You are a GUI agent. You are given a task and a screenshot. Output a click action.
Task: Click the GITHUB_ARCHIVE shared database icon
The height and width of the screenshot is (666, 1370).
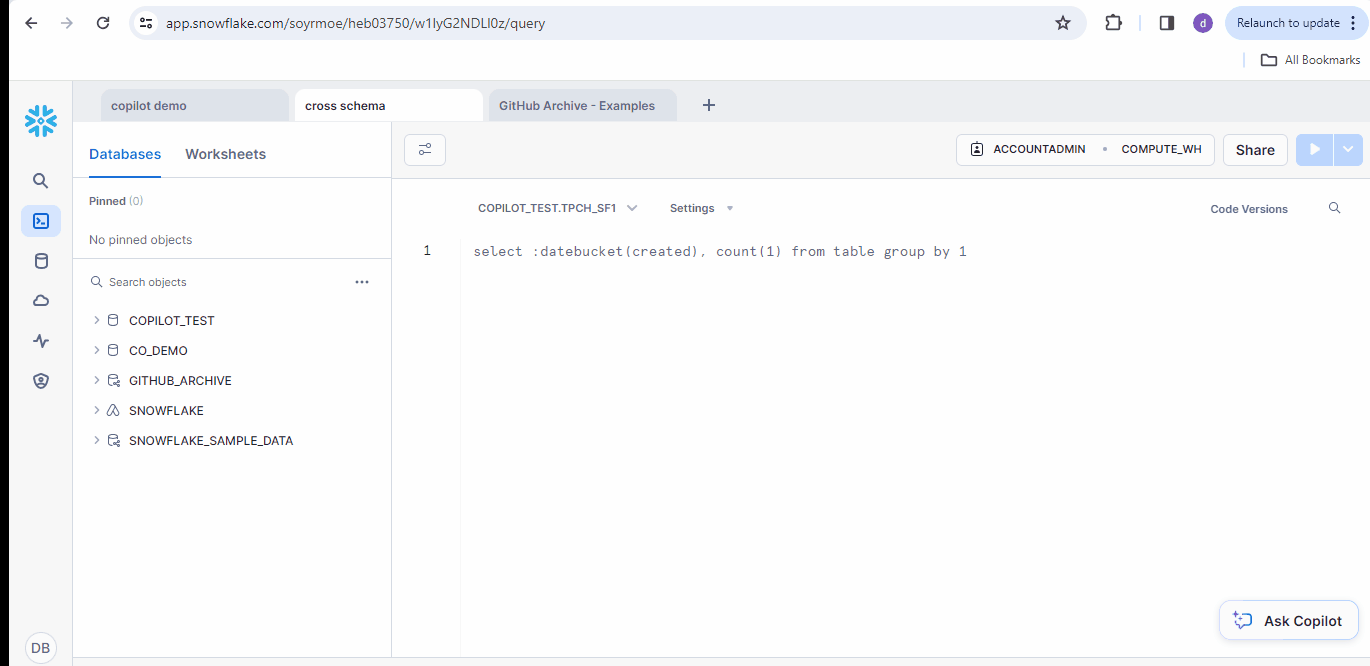(113, 381)
